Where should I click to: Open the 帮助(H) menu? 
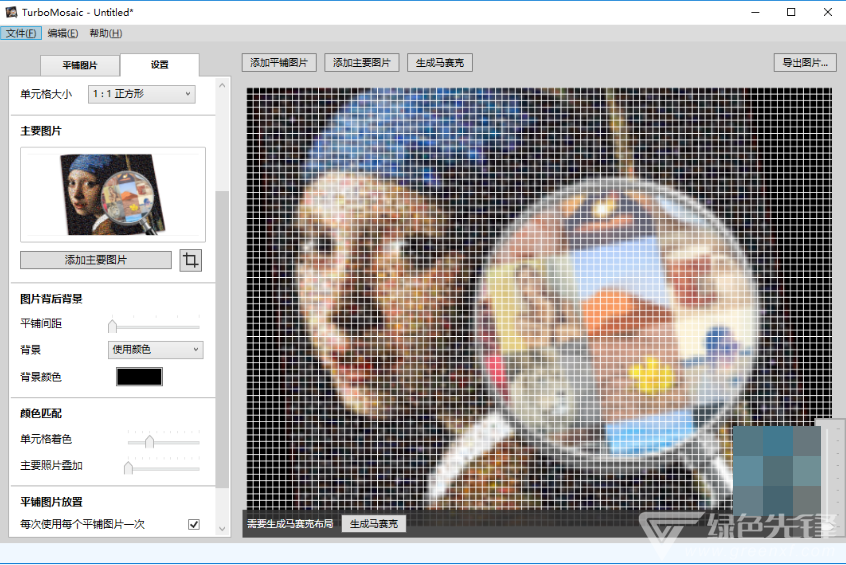[105, 33]
